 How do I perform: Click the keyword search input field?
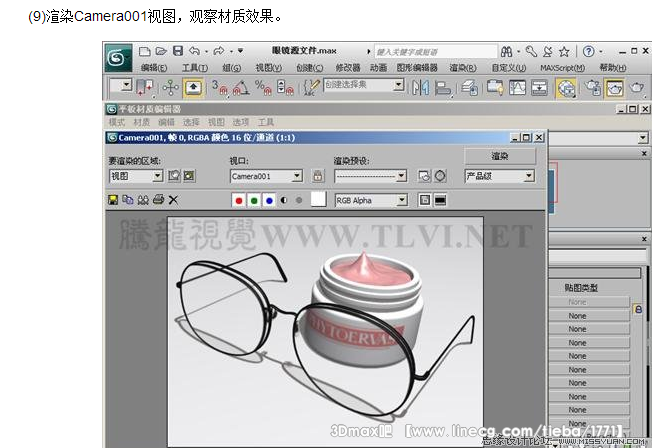point(435,52)
